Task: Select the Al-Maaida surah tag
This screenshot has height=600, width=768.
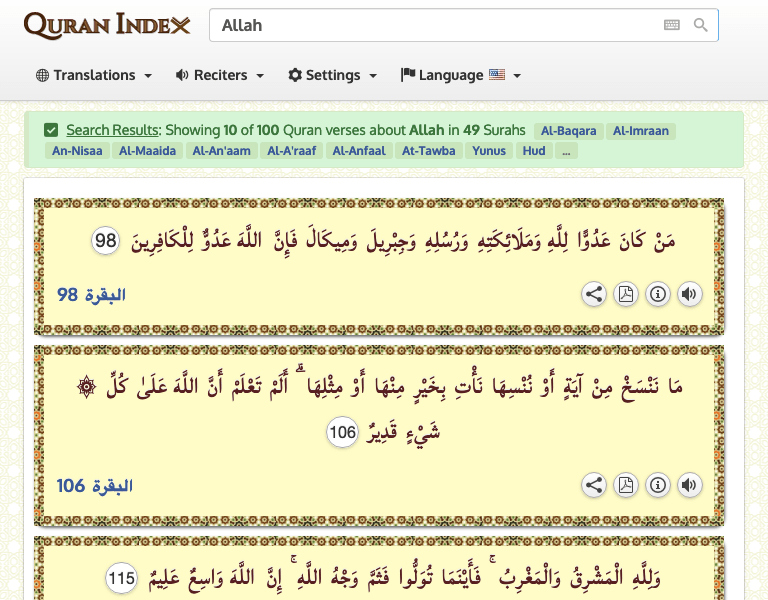Action: (x=147, y=151)
